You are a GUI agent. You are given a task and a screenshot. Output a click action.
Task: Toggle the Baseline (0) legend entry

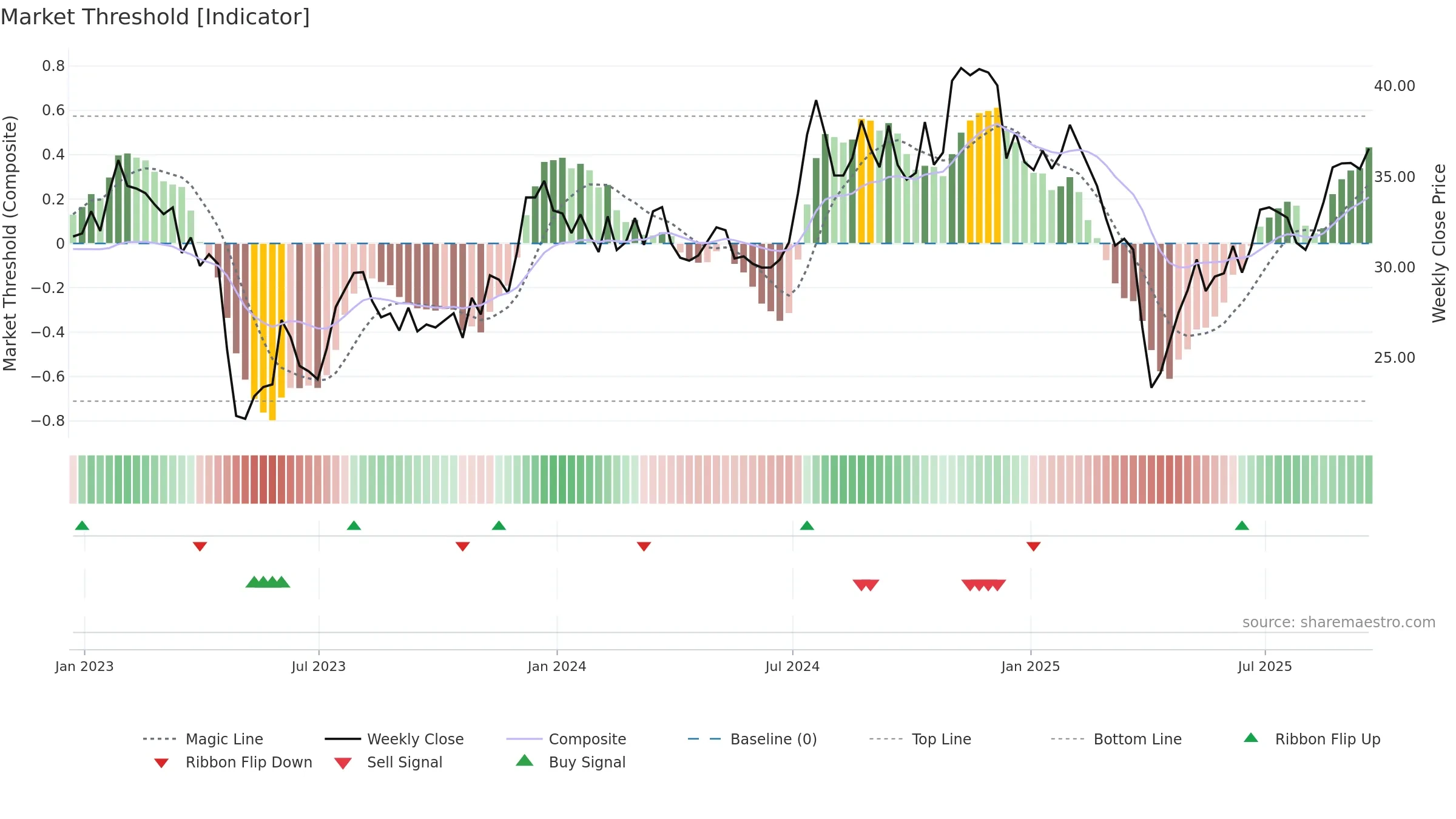click(752, 739)
